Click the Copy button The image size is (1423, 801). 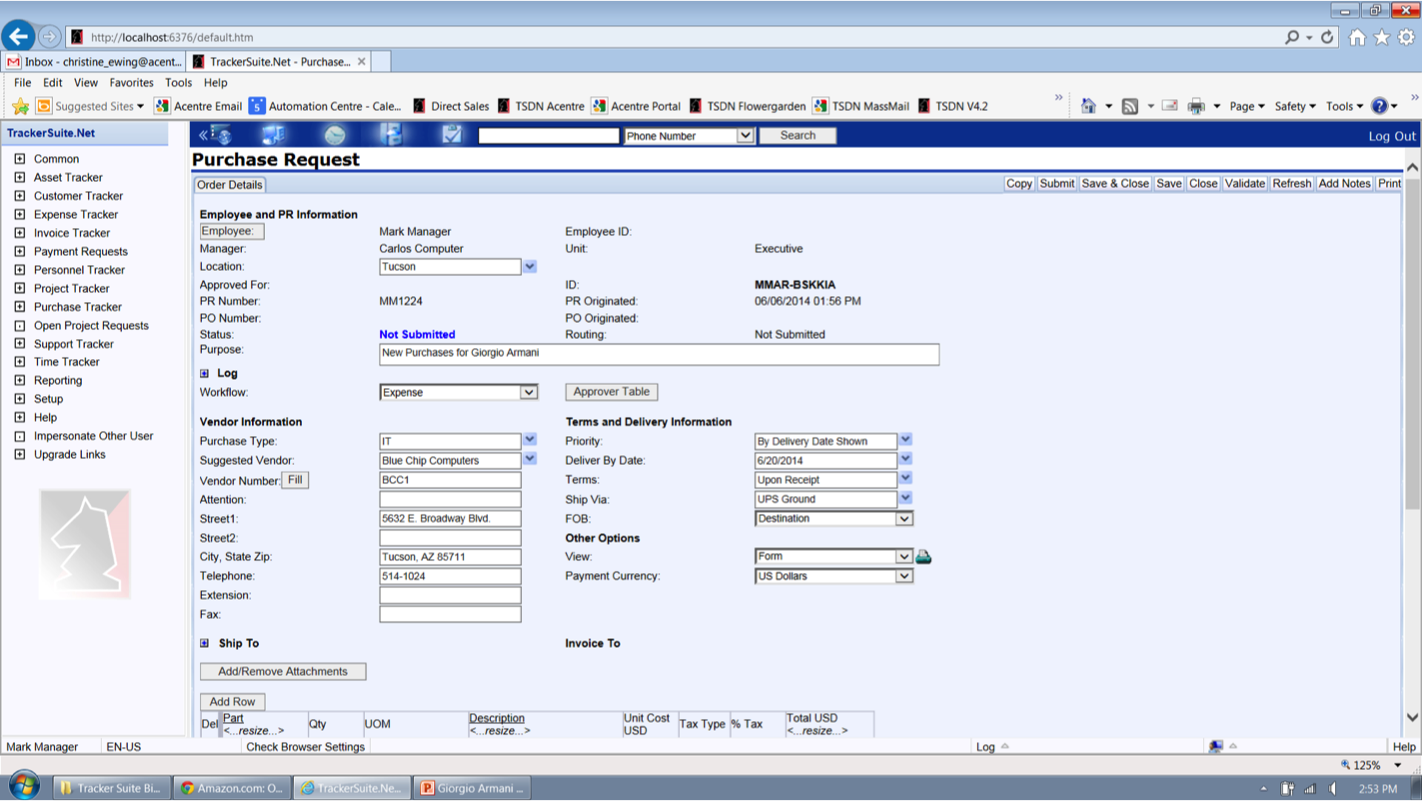pos(1019,184)
